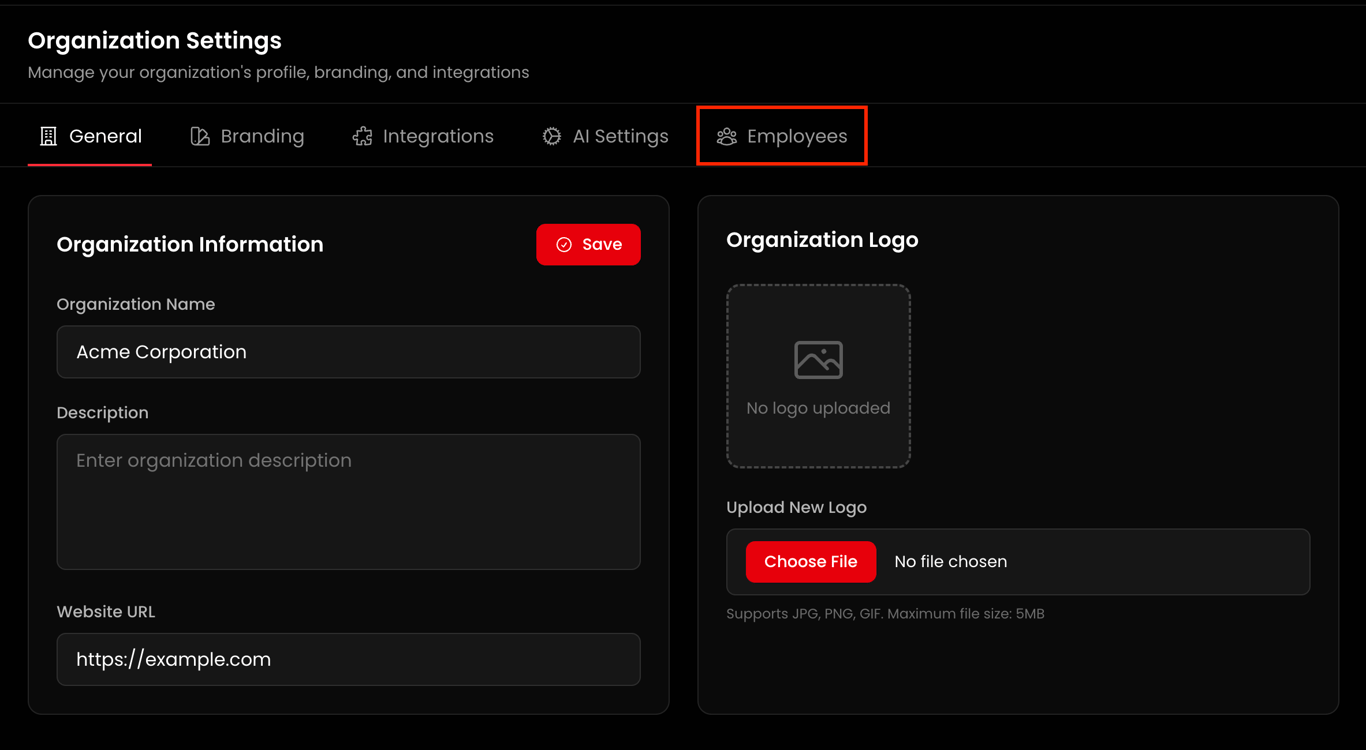
Task: Switch to the General tab
Action: click(90, 136)
